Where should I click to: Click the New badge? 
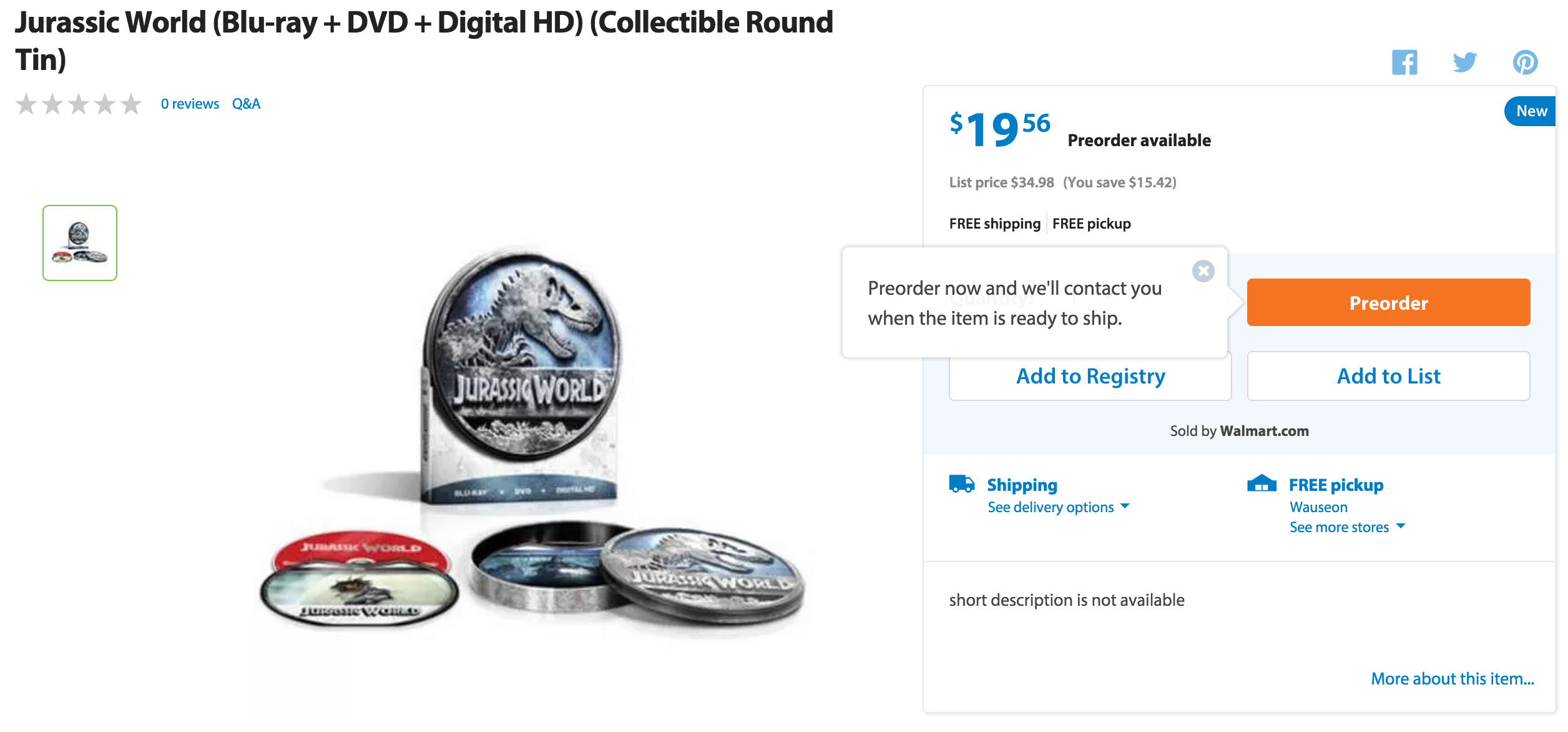point(1530,111)
